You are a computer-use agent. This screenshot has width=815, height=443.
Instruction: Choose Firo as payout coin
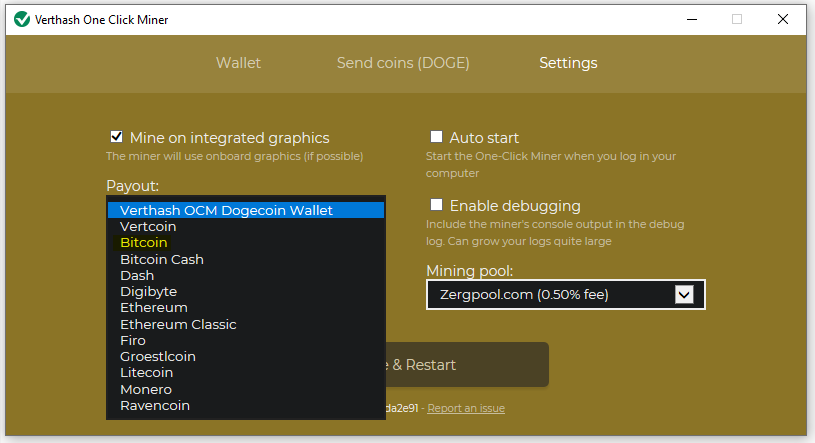[246, 341]
